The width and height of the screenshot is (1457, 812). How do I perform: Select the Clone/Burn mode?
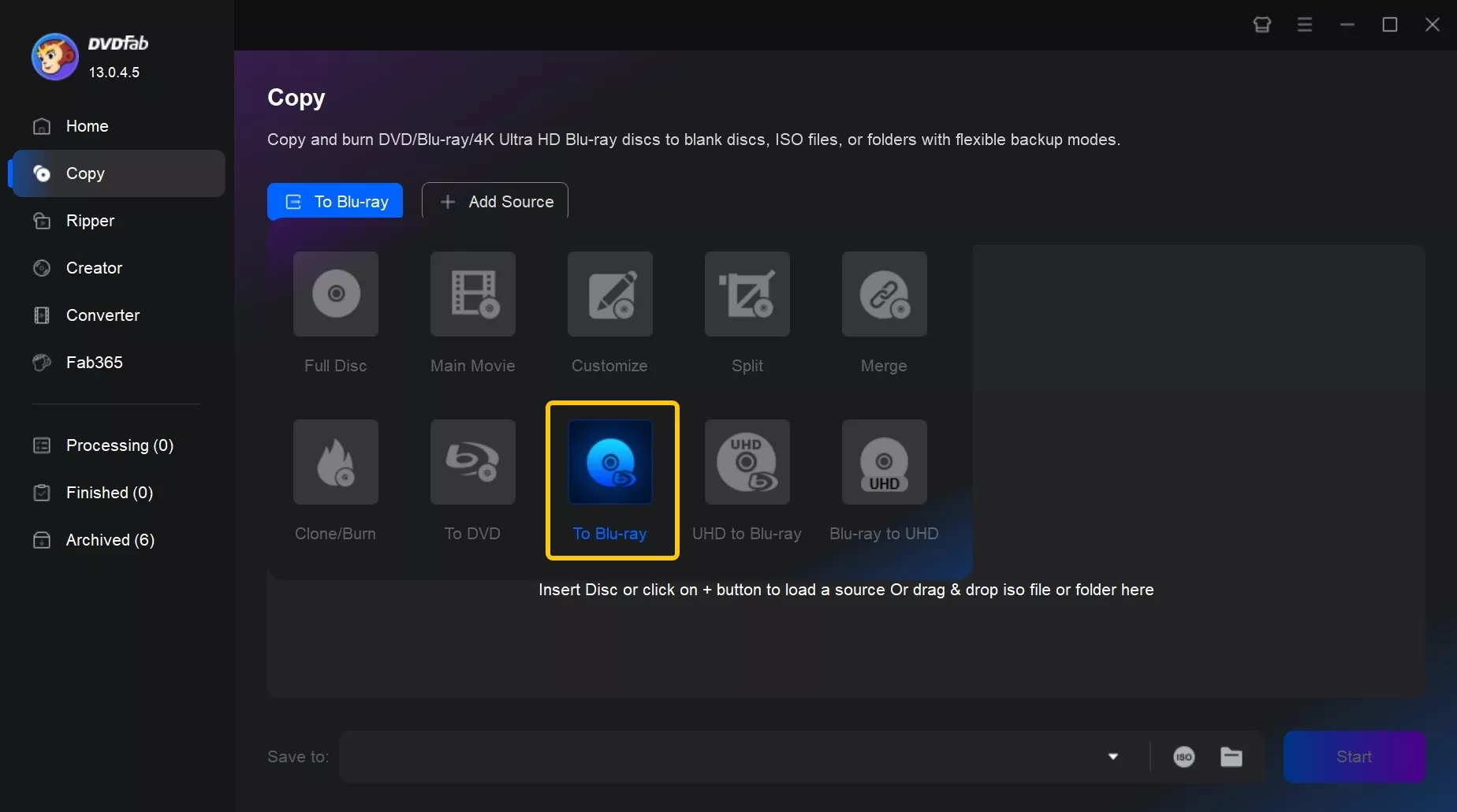(x=334, y=479)
